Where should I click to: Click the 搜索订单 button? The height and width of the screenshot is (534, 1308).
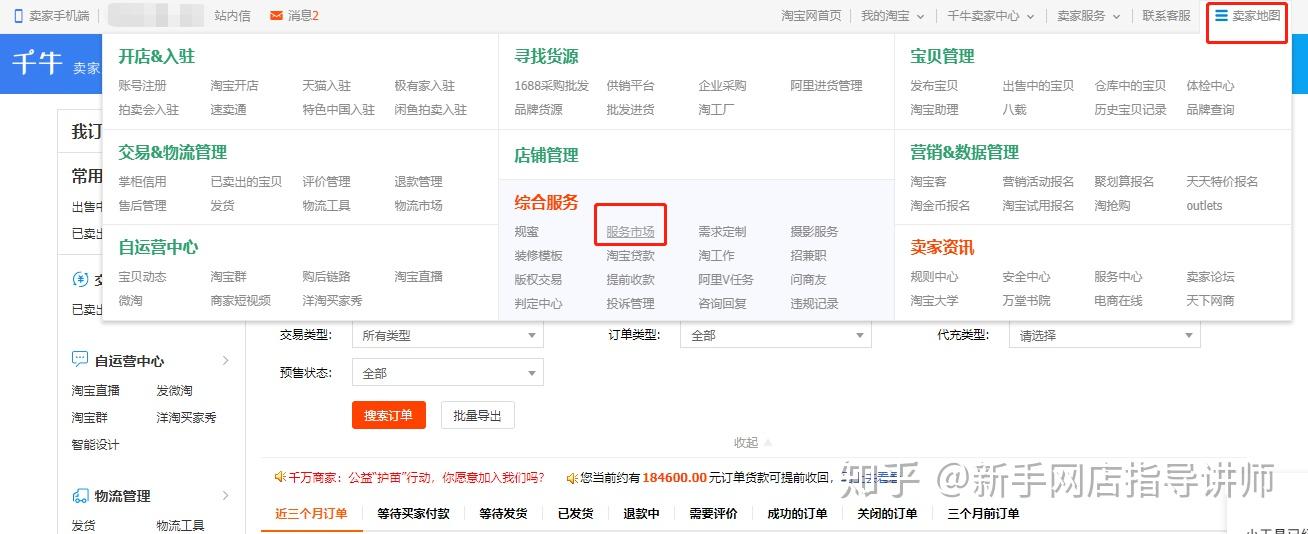[x=389, y=415]
